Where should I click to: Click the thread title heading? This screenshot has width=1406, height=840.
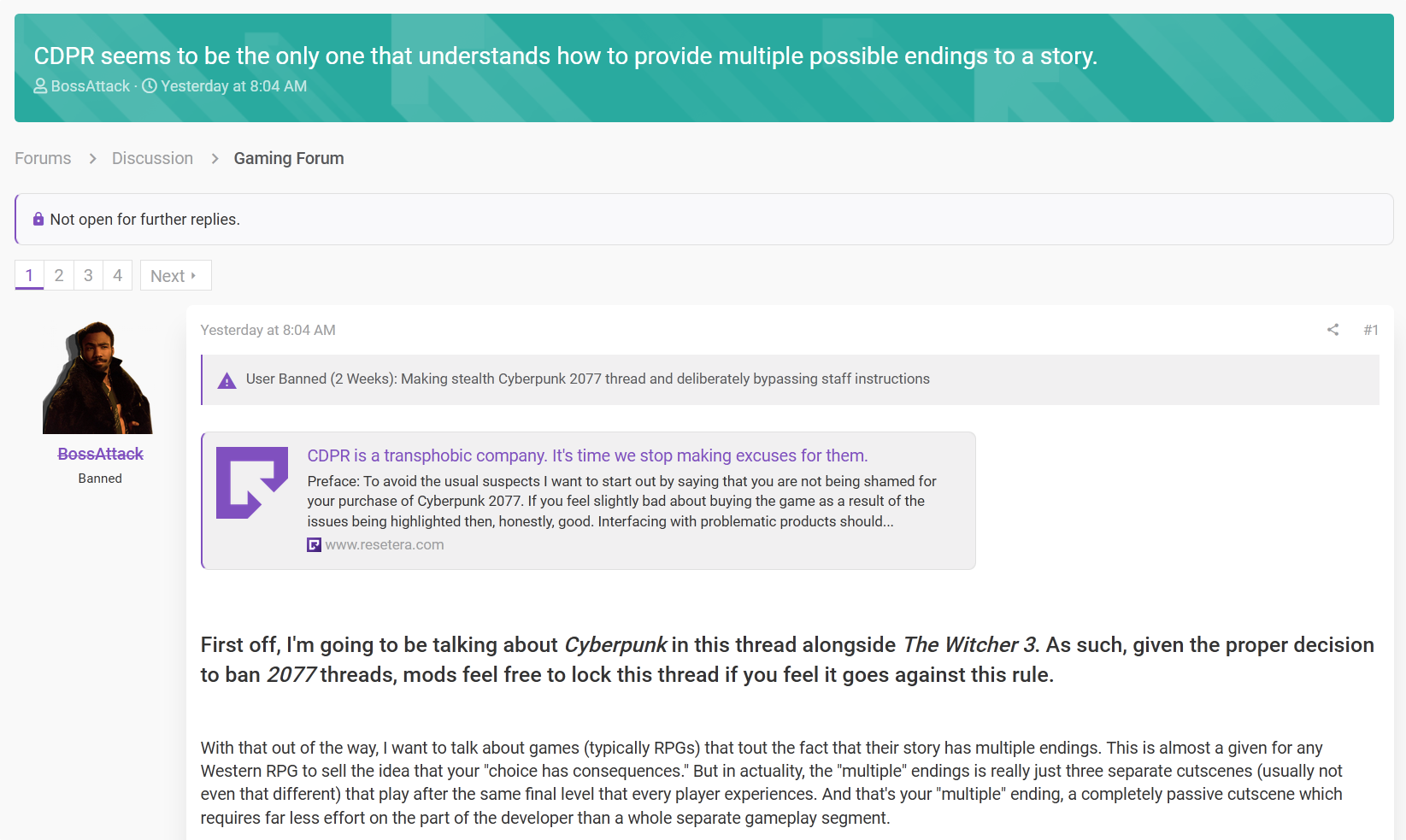[x=565, y=56]
